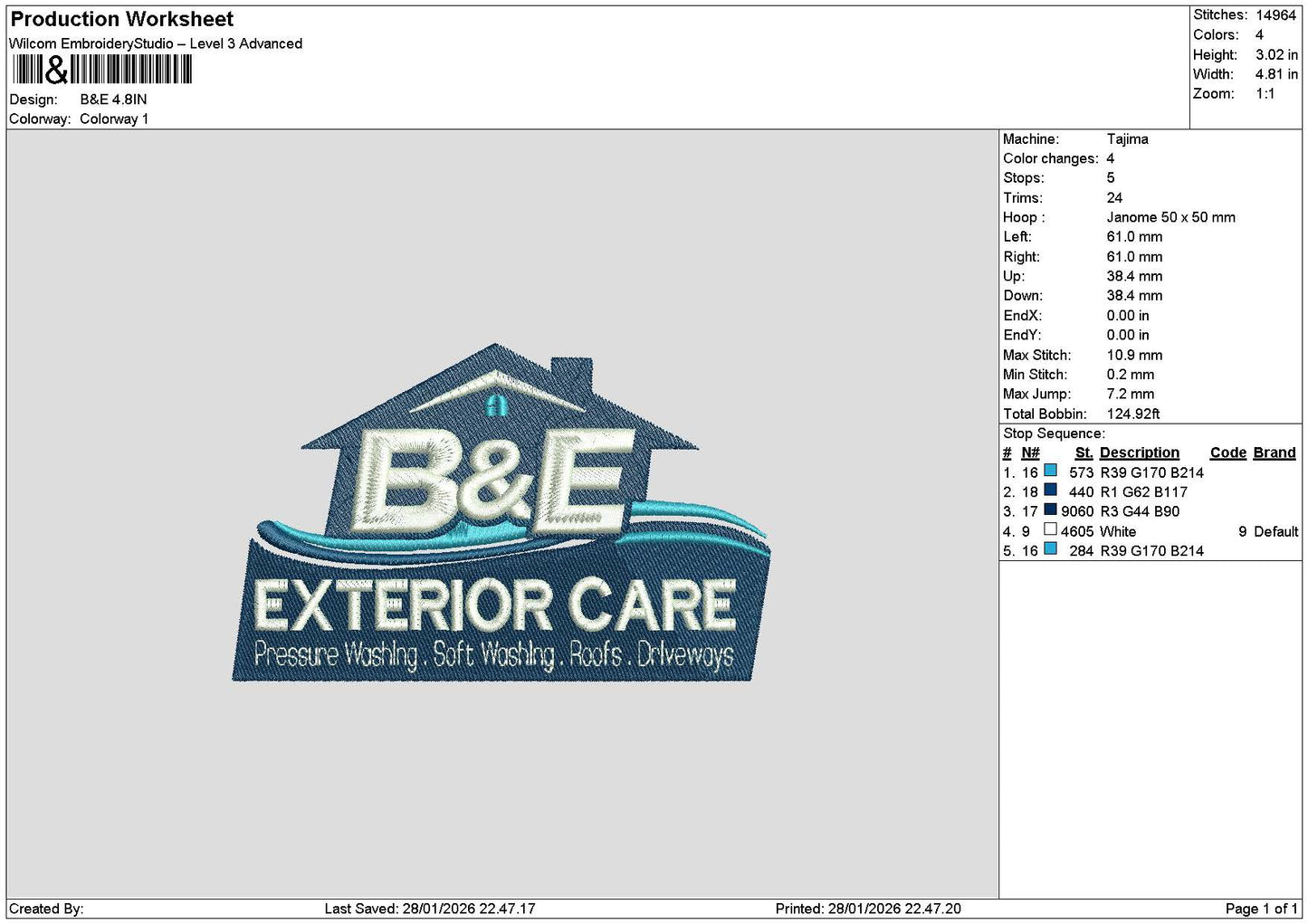This screenshot has height=924, width=1308.
Task: Click the 'Brand' column header
Action: click(x=1275, y=452)
